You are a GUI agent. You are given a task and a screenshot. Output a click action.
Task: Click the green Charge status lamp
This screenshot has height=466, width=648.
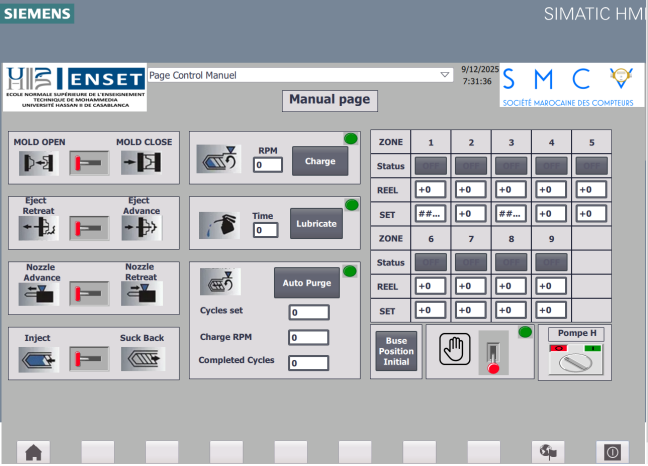351,139
